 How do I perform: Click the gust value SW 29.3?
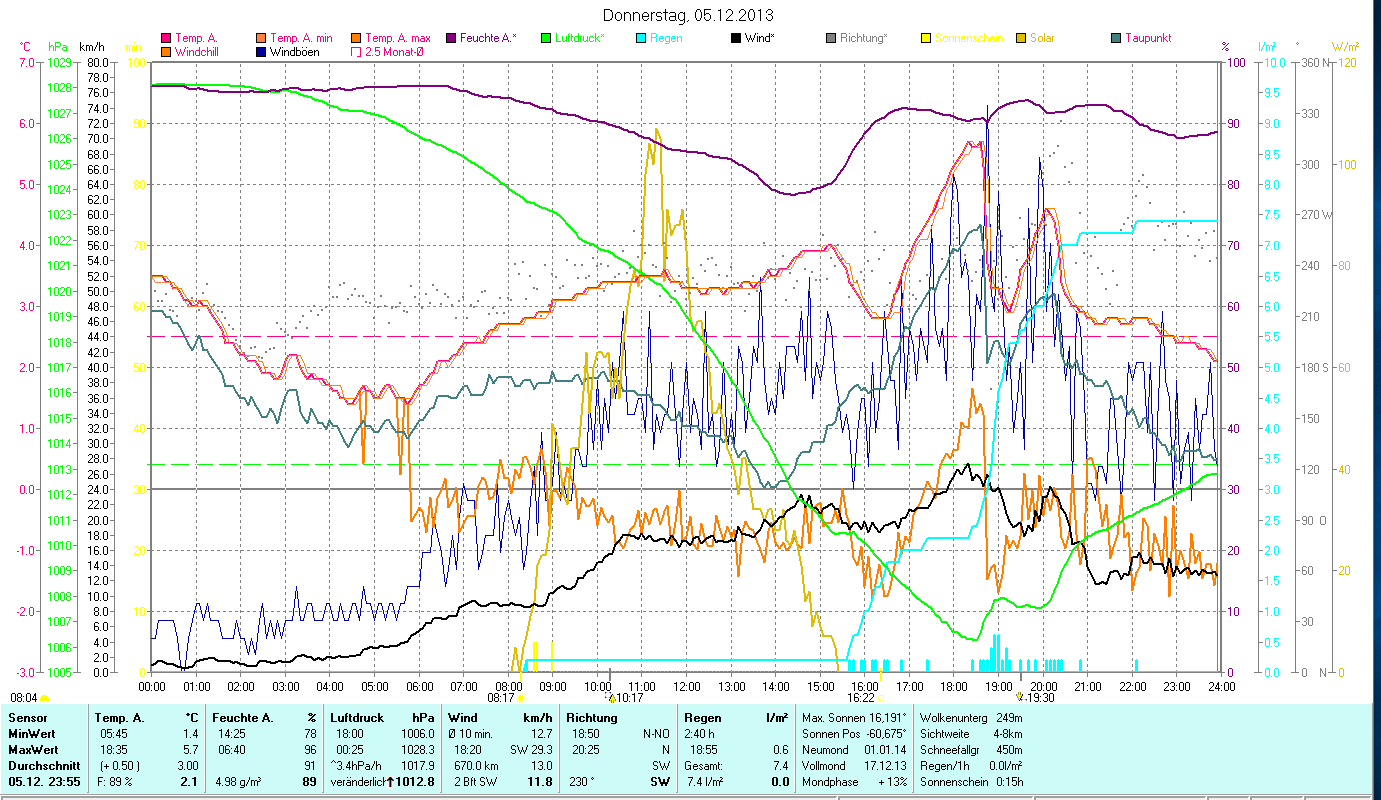531,749
